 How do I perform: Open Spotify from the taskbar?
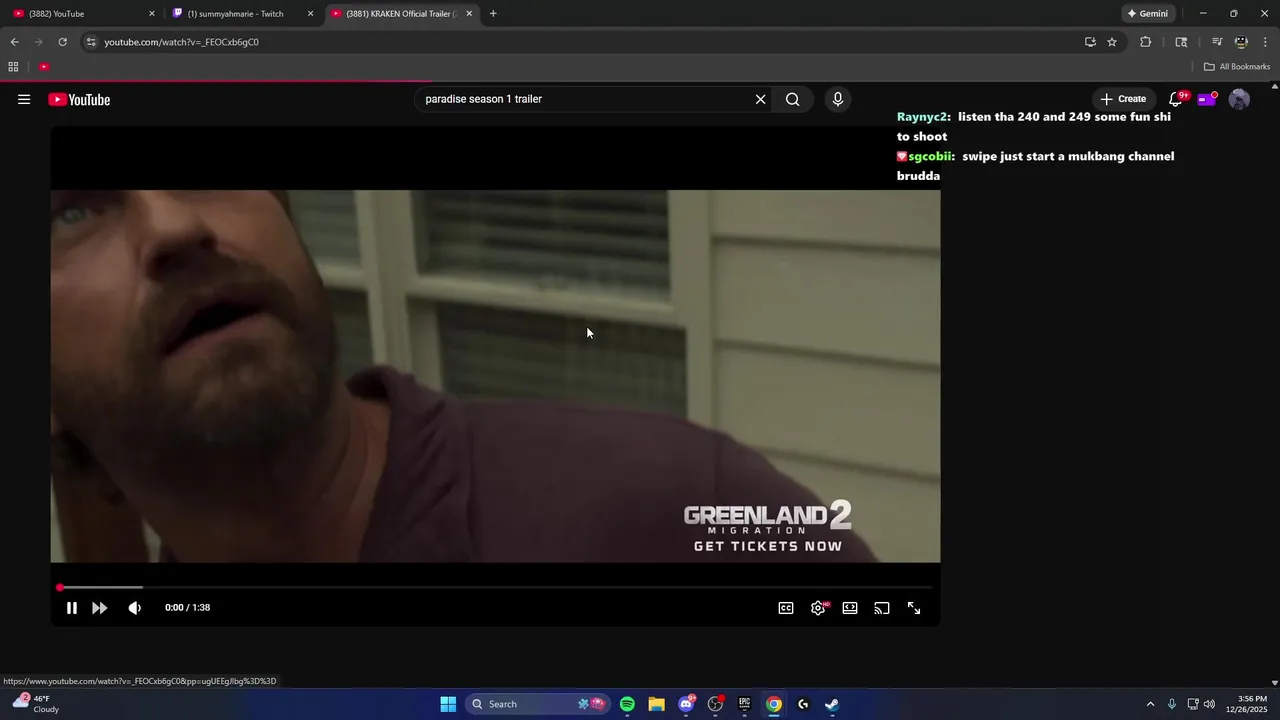(x=627, y=704)
